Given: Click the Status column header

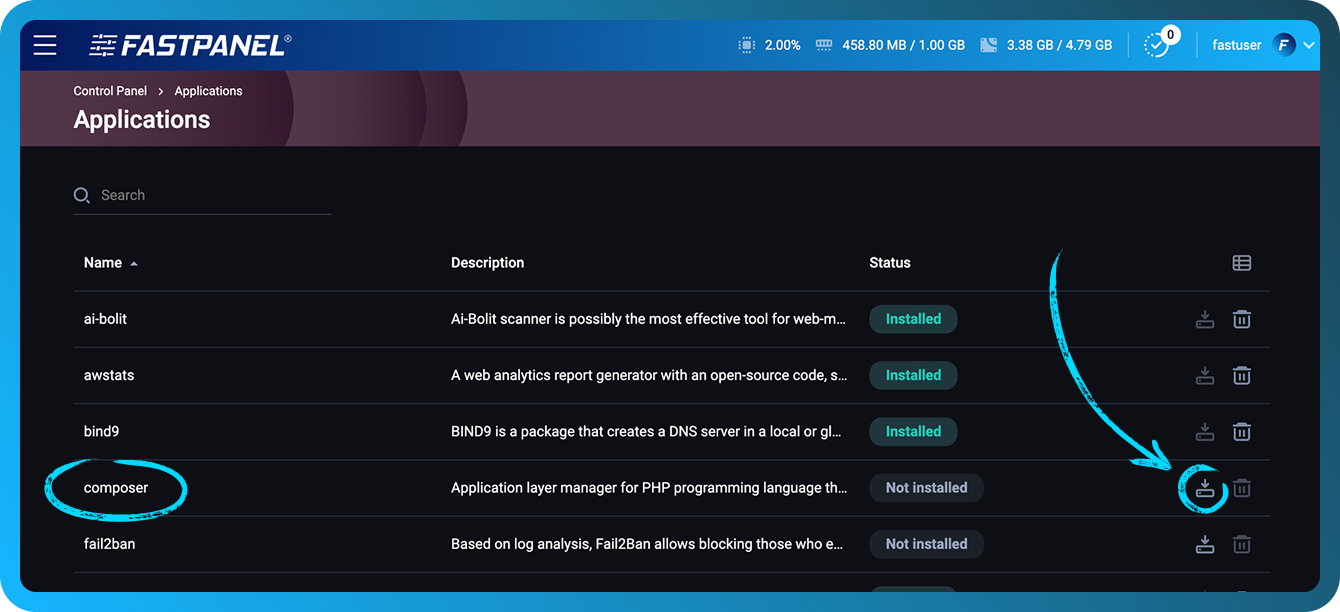Looking at the screenshot, I should click(x=889, y=262).
